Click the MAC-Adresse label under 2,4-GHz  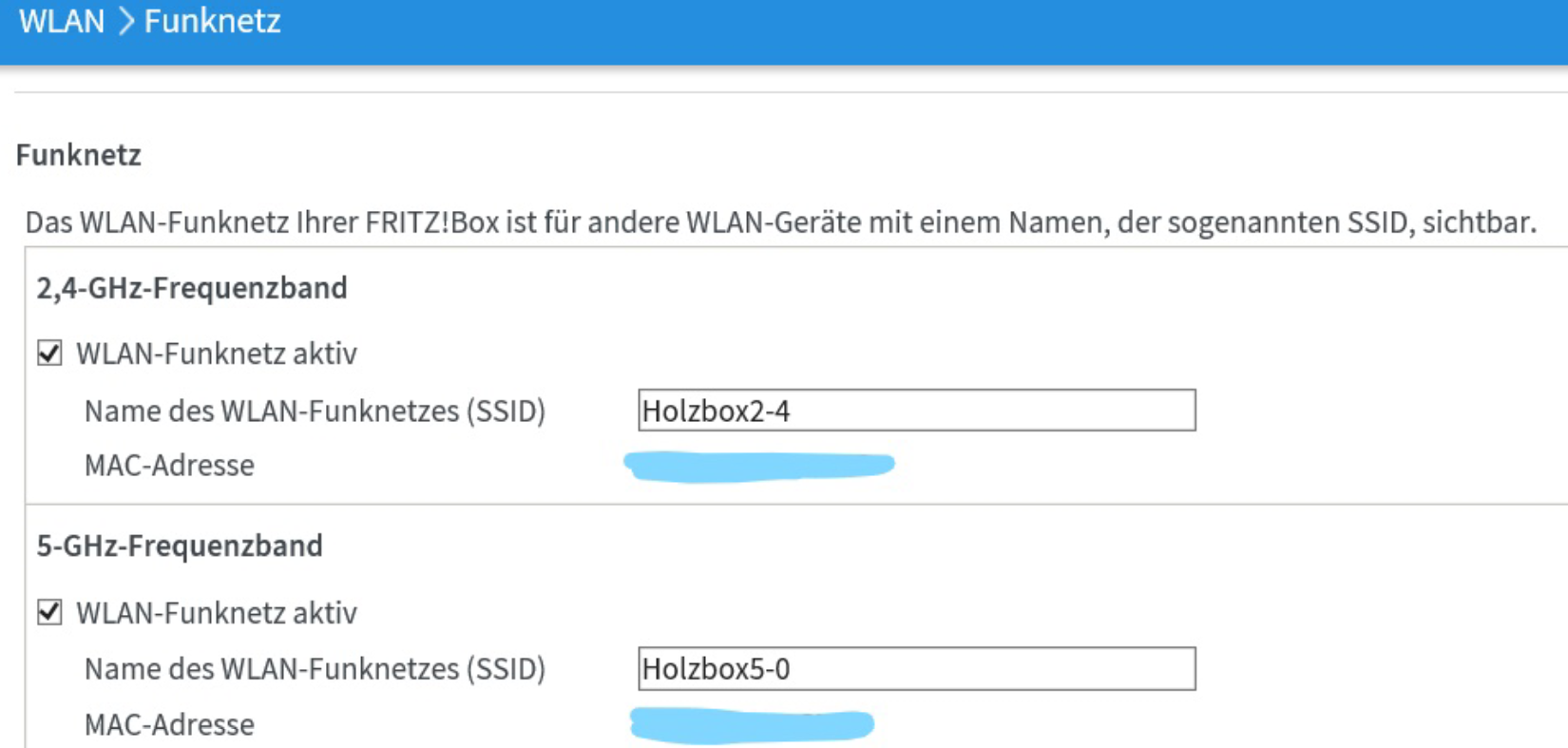coord(169,466)
